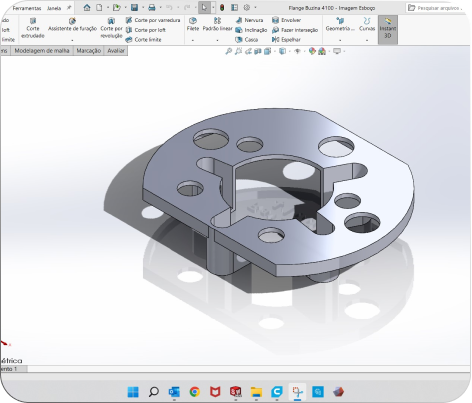This screenshot has height=403, width=472.
Task: Open the Curvas tool
Action: point(367,24)
